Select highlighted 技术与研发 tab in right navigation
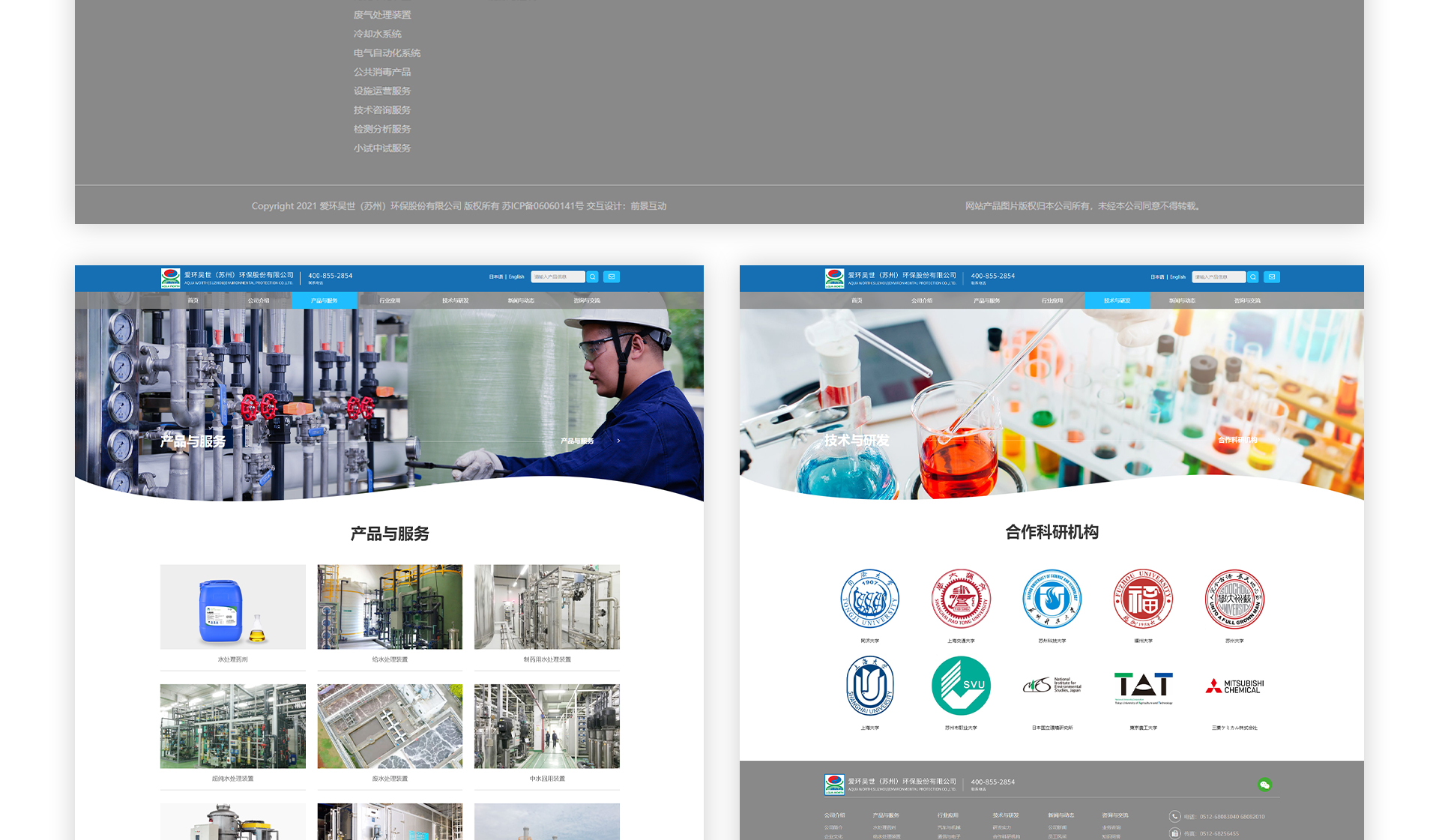The width and height of the screenshot is (1439, 840). point(1117,300)
